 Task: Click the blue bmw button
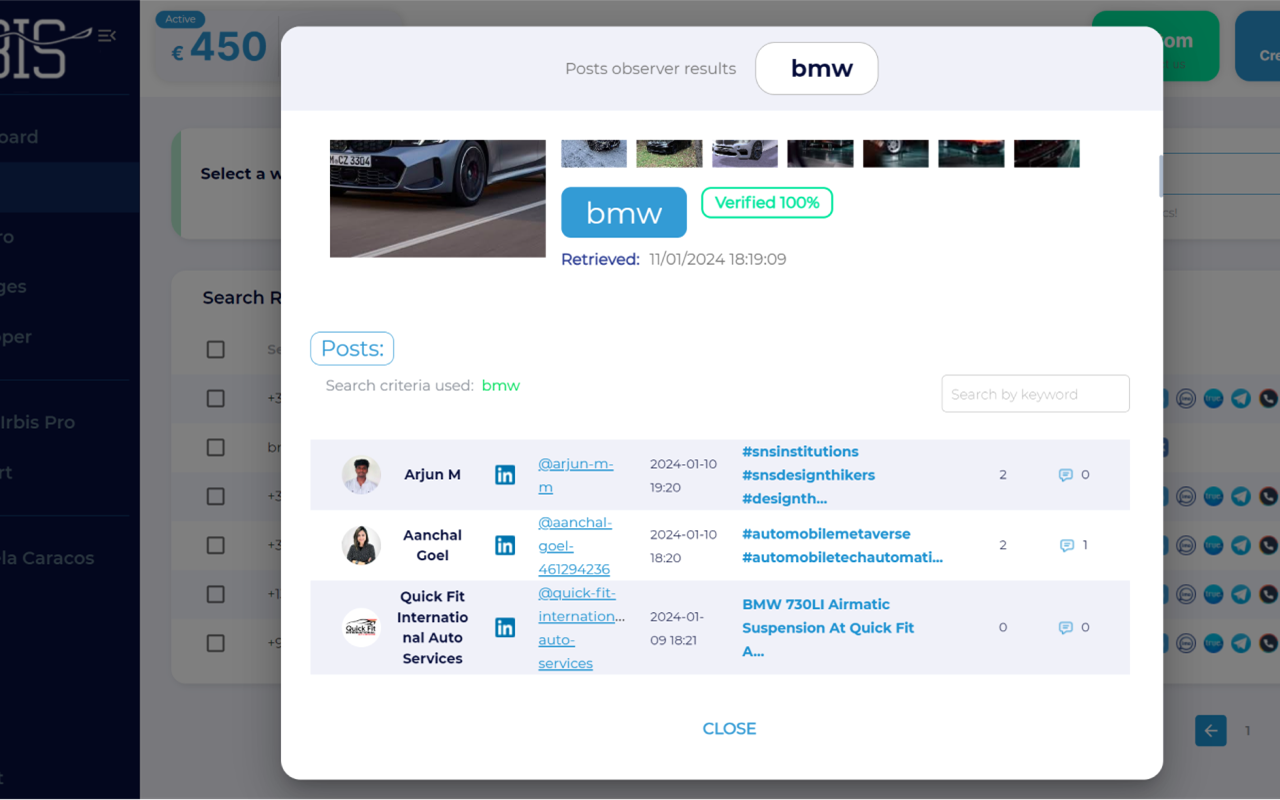click(624, 212)
